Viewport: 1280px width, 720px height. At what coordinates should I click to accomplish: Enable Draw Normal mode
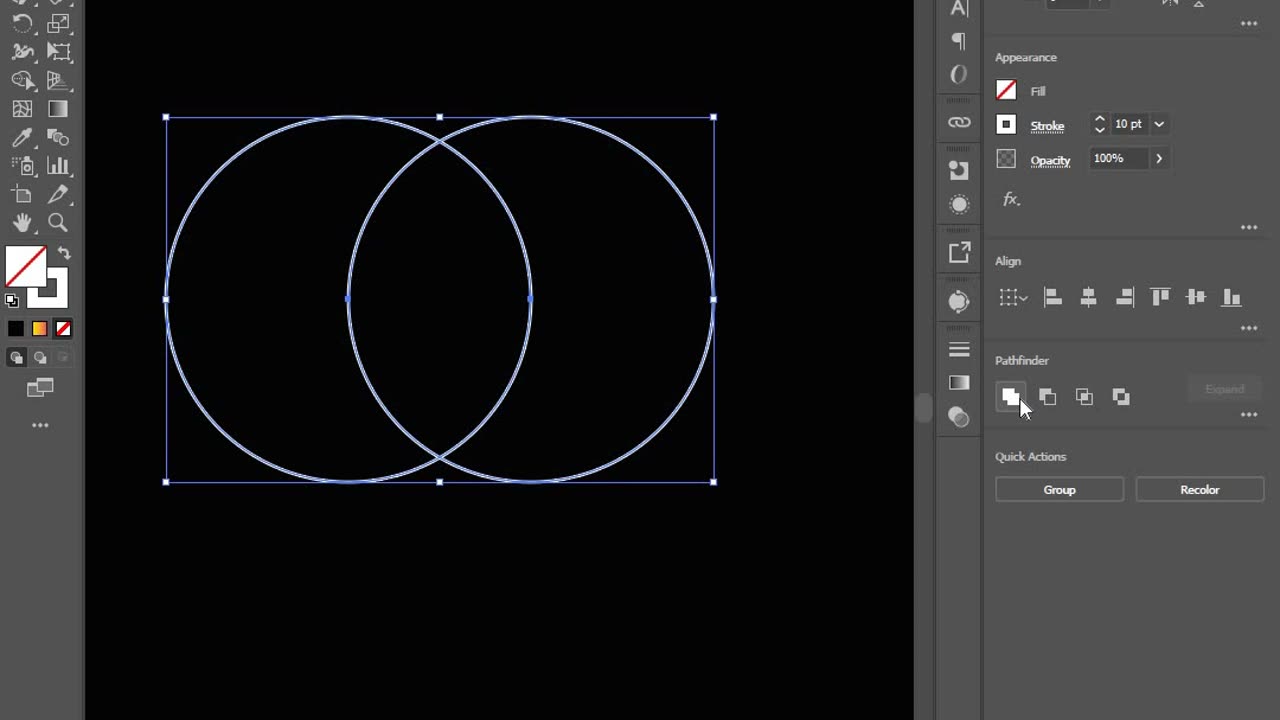(16, 358)
